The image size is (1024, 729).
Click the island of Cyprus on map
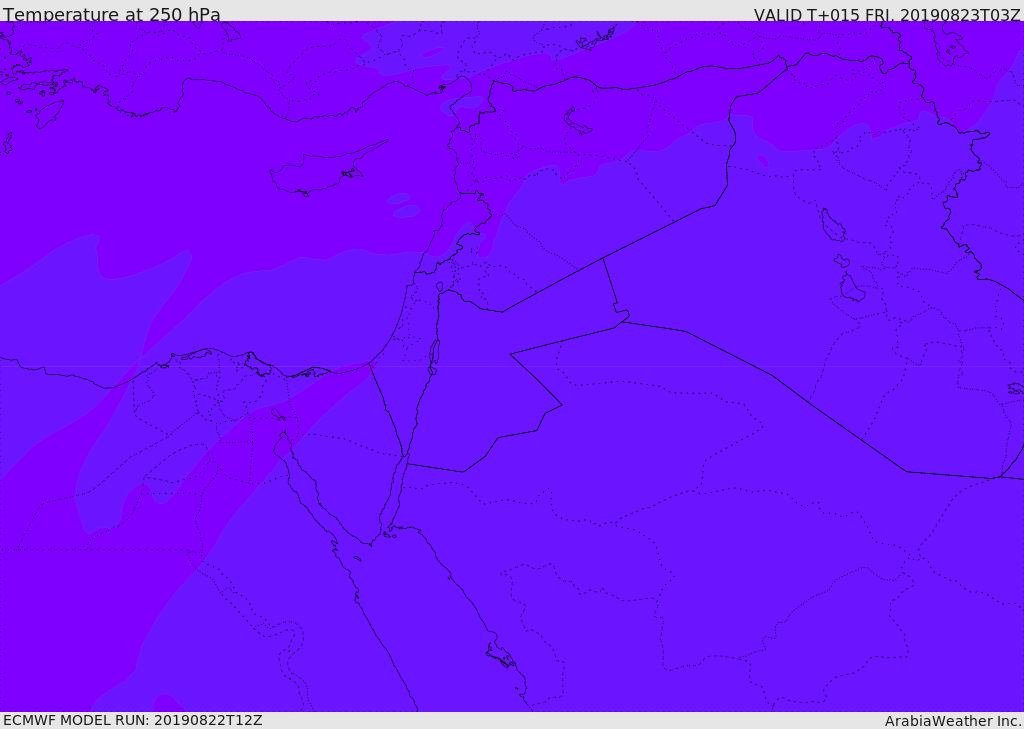tap(327, 169)
